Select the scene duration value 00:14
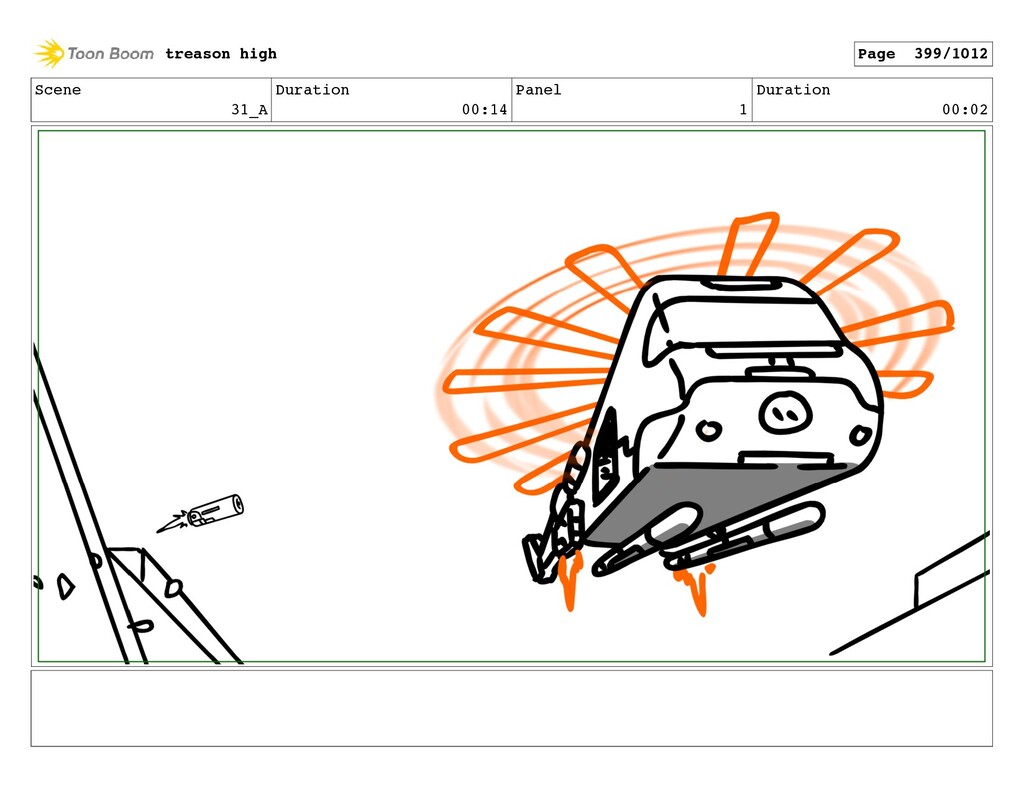1024x793 pixels. (x=485, y=110)
